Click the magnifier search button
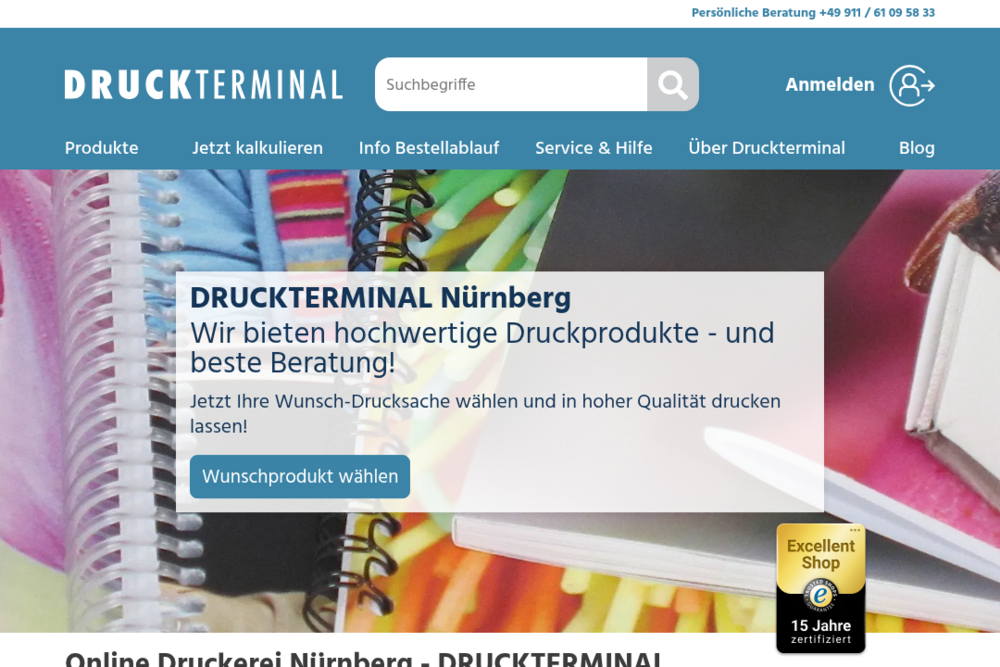 (673, 84)
